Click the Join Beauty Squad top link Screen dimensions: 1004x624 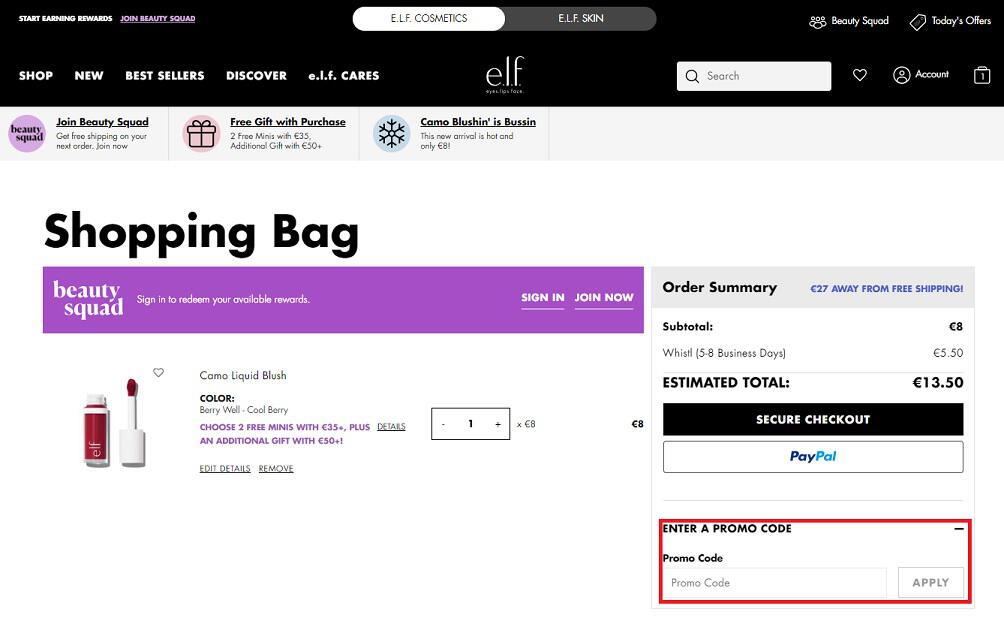pyautogui.click(x=158, y=19)
